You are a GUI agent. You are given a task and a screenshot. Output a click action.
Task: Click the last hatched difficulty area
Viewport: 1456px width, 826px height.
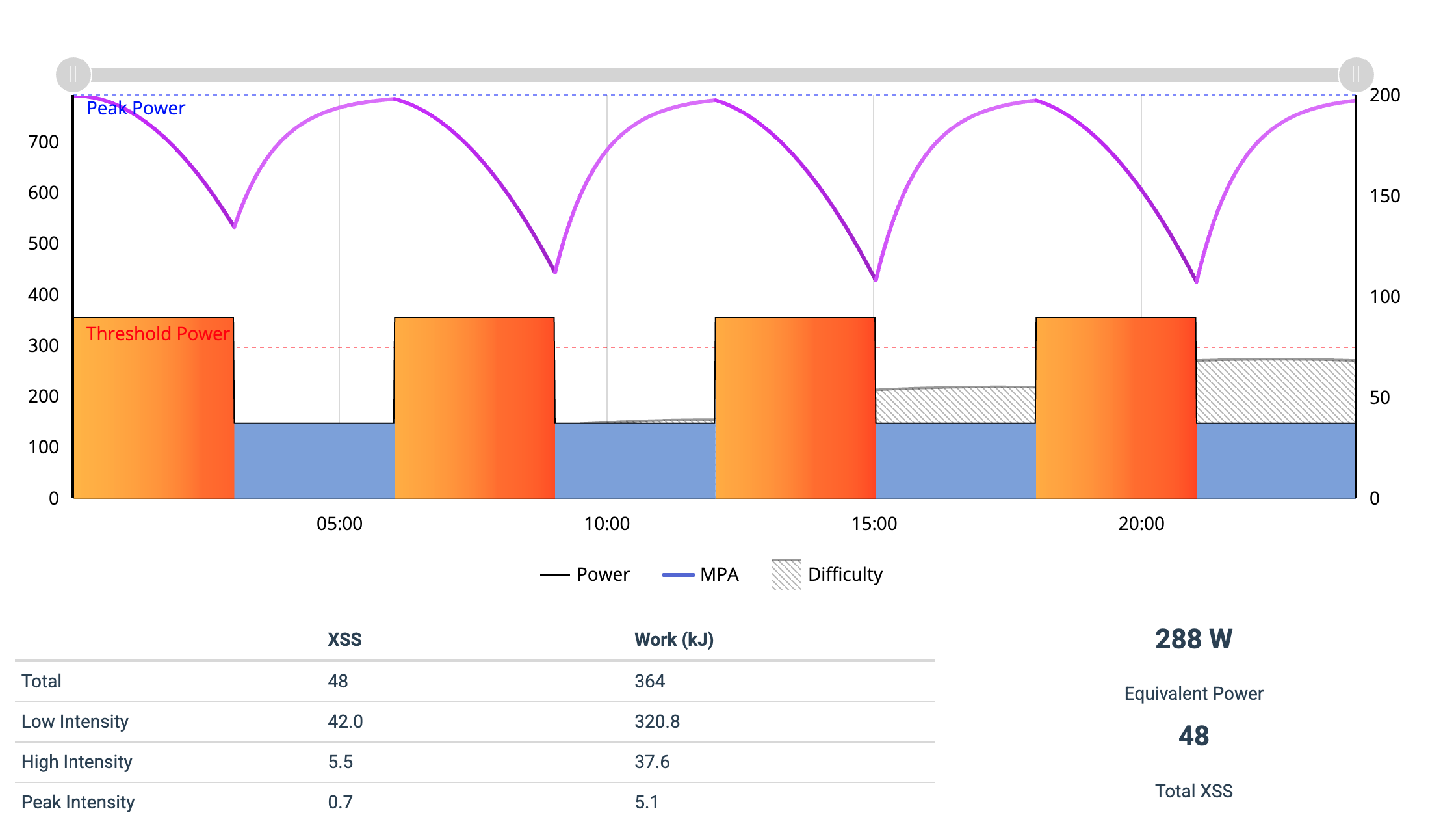click(x=1275, y=392)
